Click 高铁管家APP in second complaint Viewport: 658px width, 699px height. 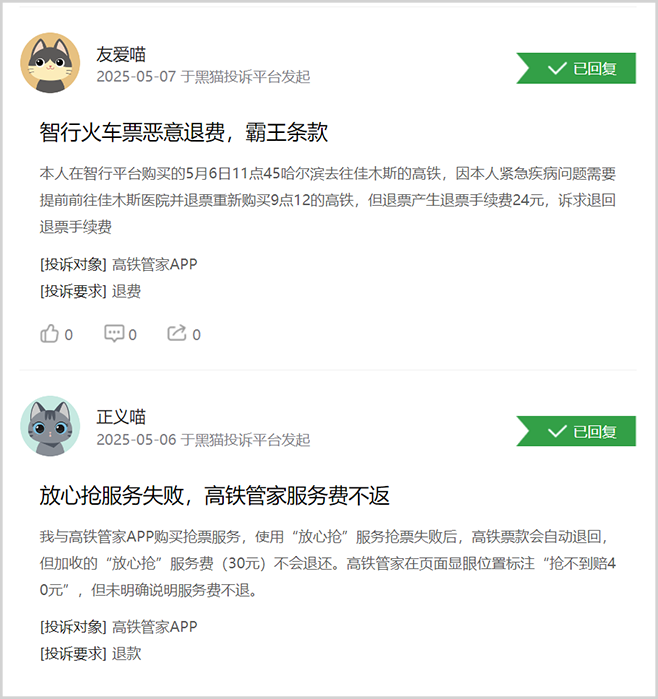point(155,627)
